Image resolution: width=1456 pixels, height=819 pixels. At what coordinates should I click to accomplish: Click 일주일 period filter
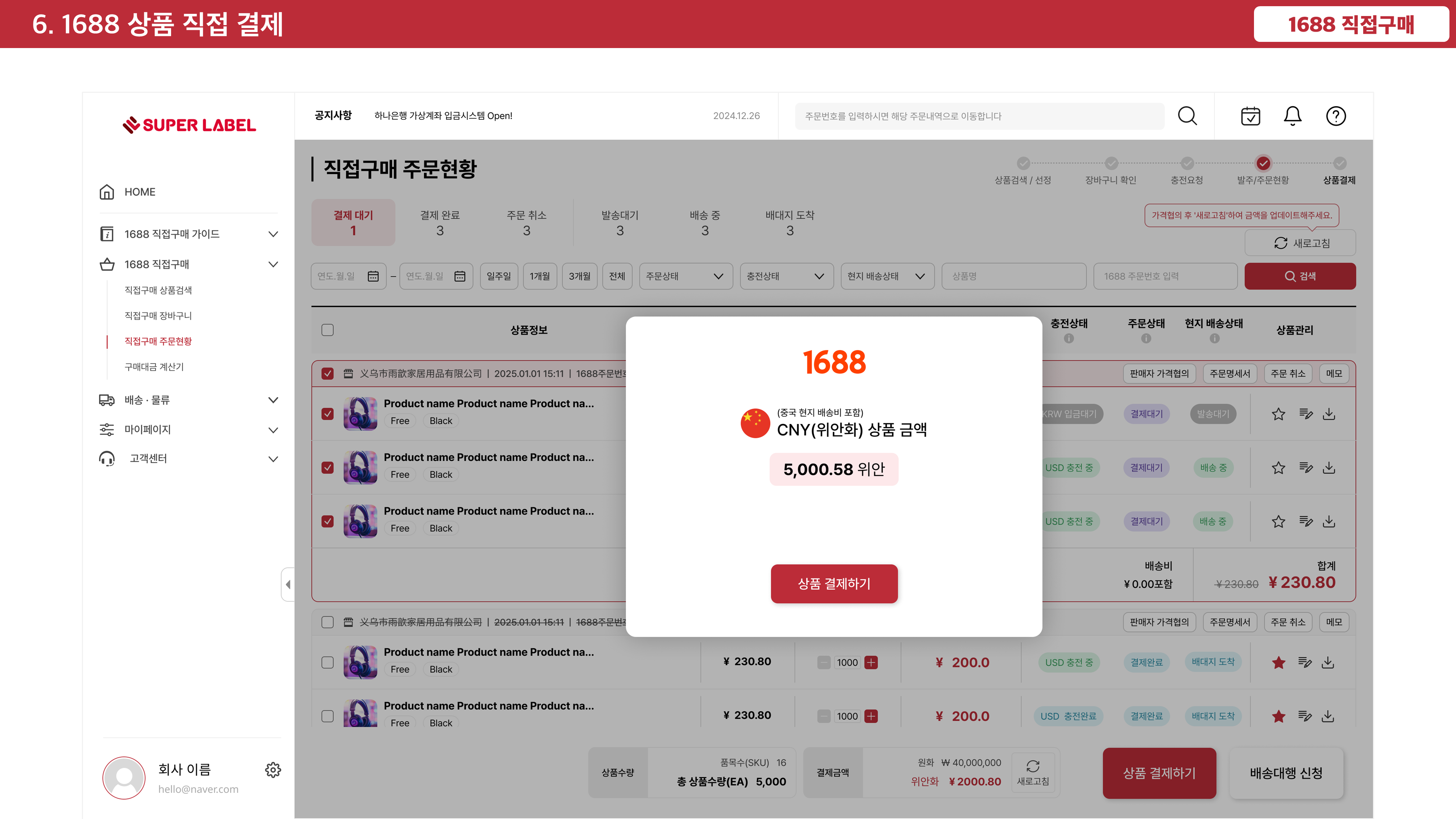pyautogui.click(x=499, y=276)
